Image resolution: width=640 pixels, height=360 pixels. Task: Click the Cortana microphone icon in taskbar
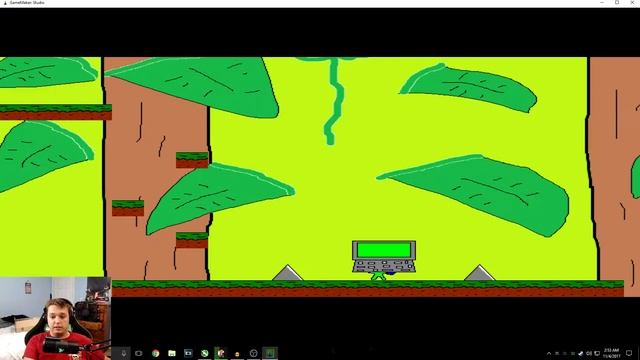pos(124,353)
